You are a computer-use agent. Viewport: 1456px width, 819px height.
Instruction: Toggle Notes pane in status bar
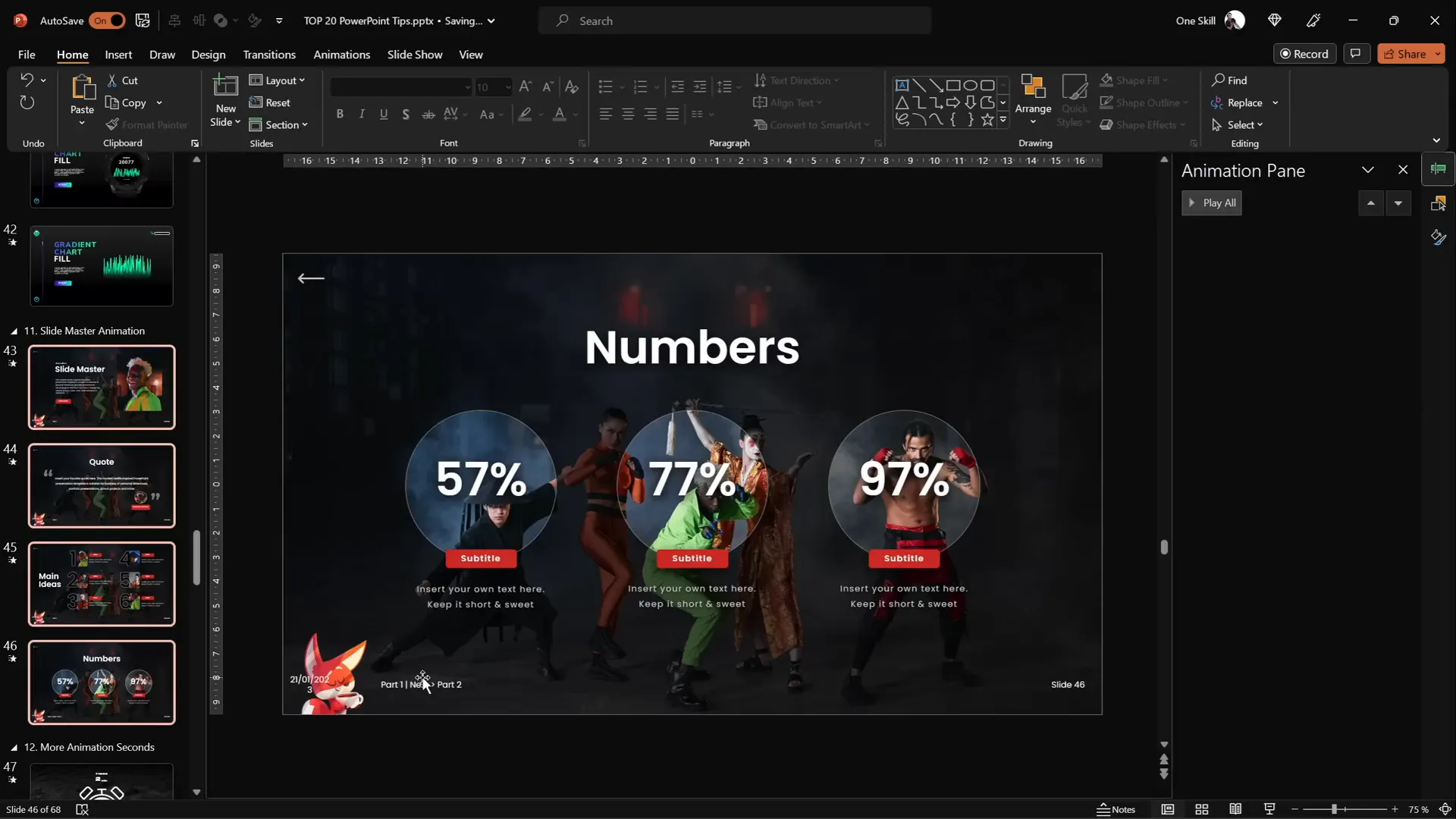1116,809
